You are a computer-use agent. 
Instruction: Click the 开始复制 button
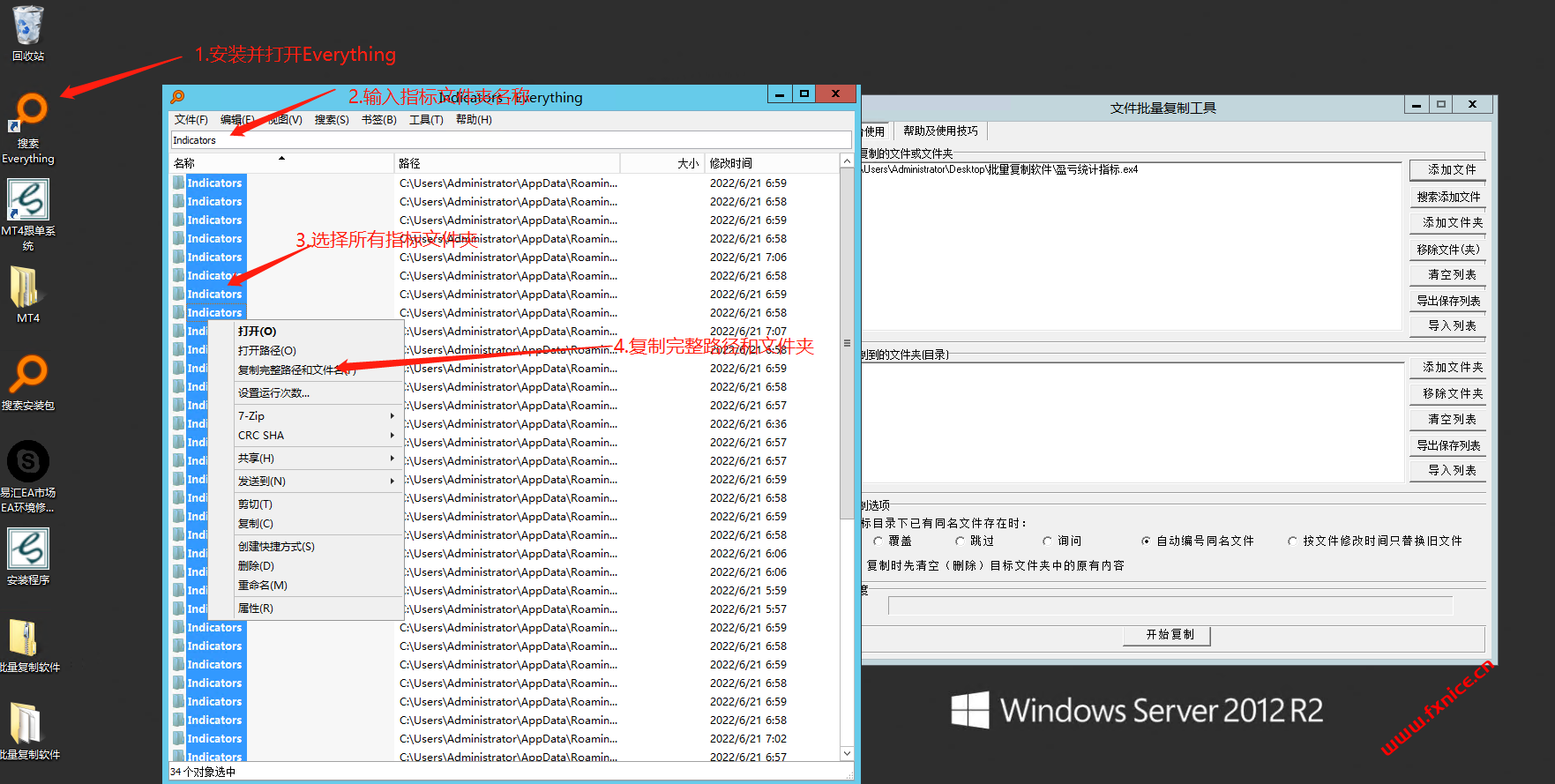(1167, 635)
